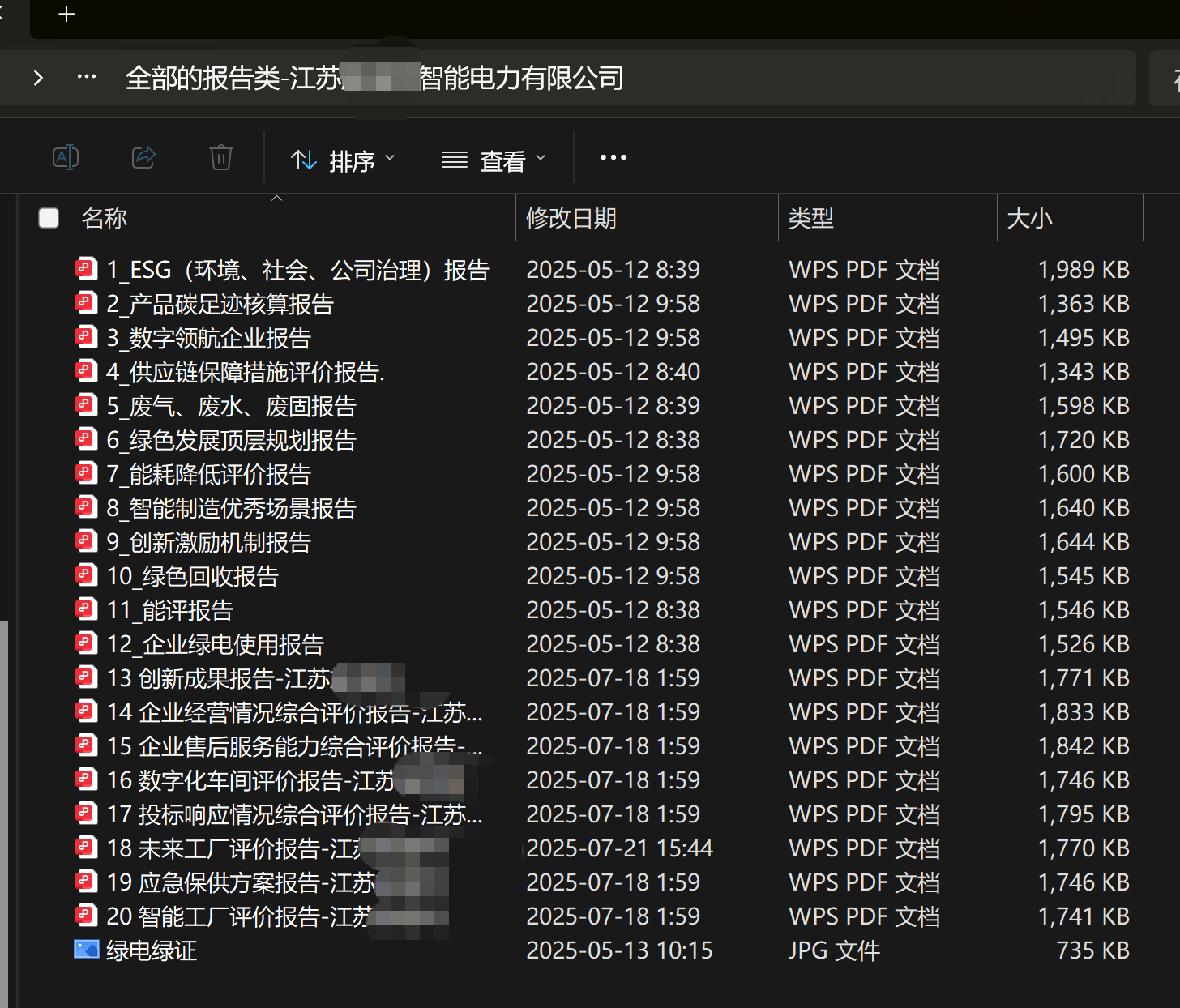Image resolution: width=1180 pixels, height=1008 pixels.
Task: Click the PDF icon of 11_能评报告
Action: click(86, 609)
